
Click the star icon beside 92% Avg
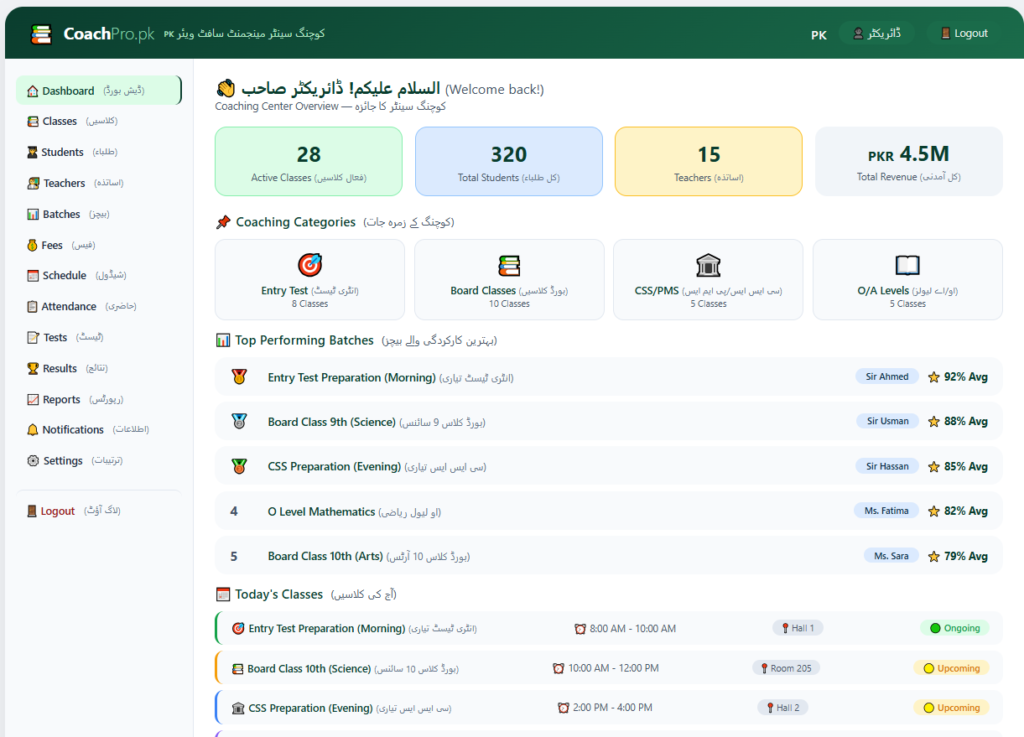(934, 377)
